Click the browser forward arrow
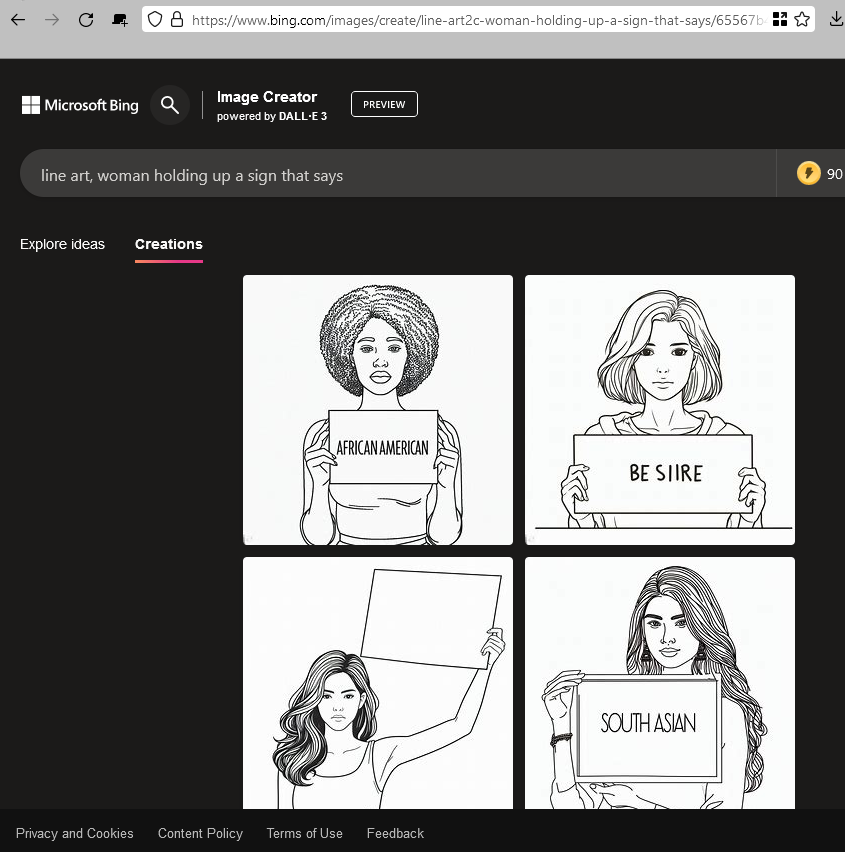The height and width of the screenshot is (852, 845). [52, 20]
